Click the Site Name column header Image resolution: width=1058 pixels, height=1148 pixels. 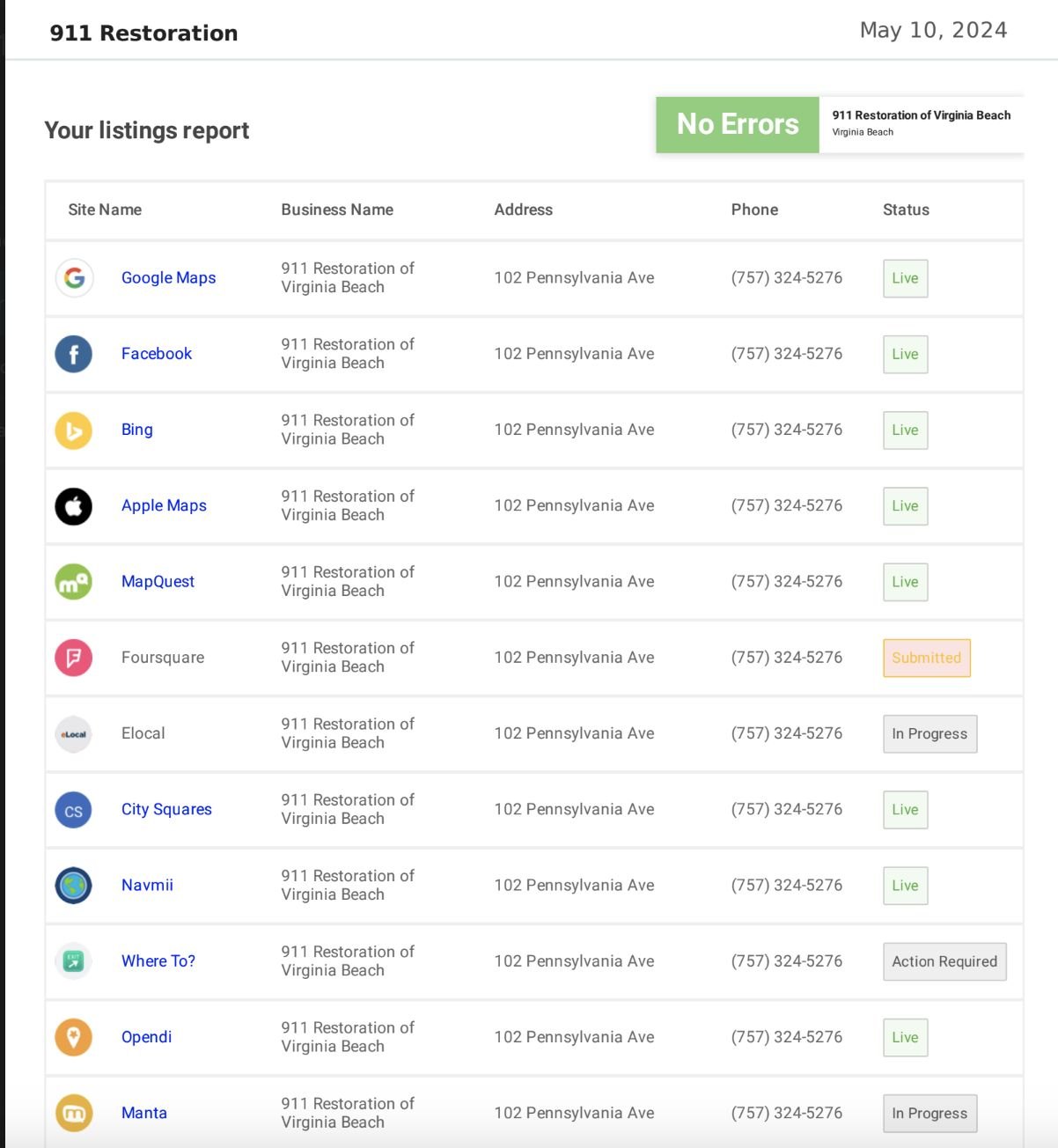pos(105,210)
